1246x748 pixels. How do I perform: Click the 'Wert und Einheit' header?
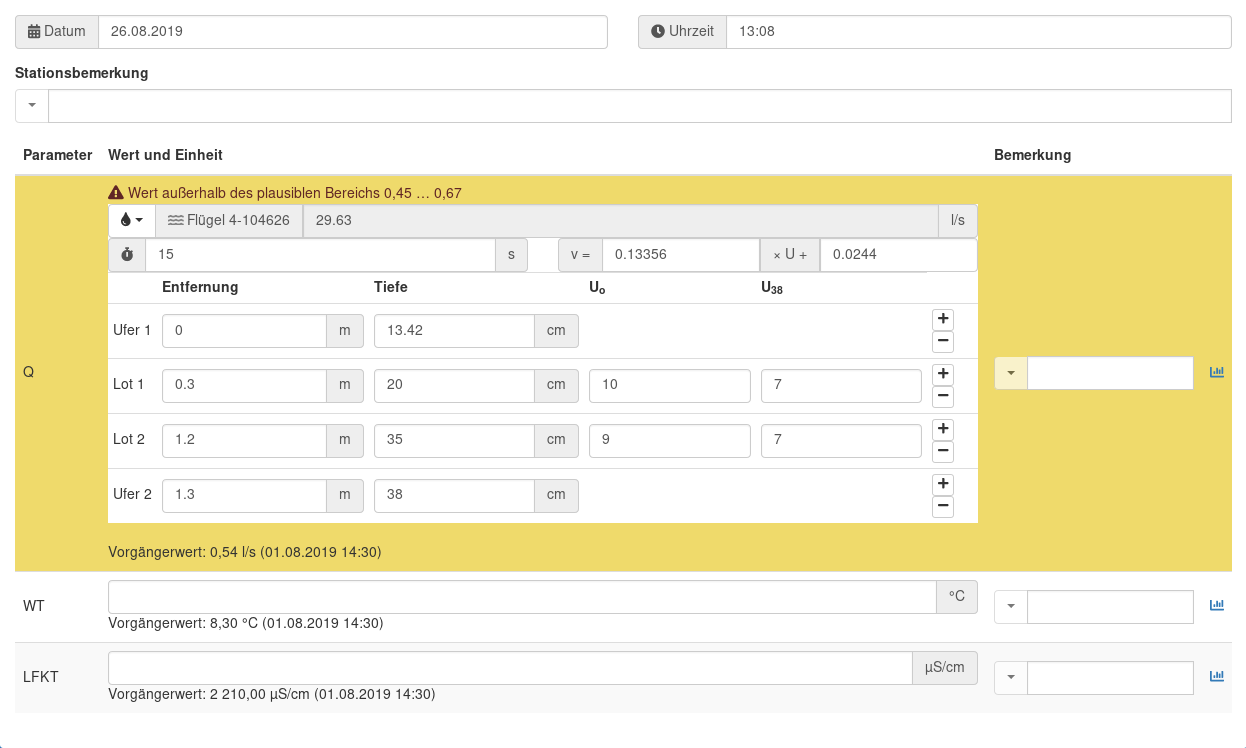coord(165,155)
